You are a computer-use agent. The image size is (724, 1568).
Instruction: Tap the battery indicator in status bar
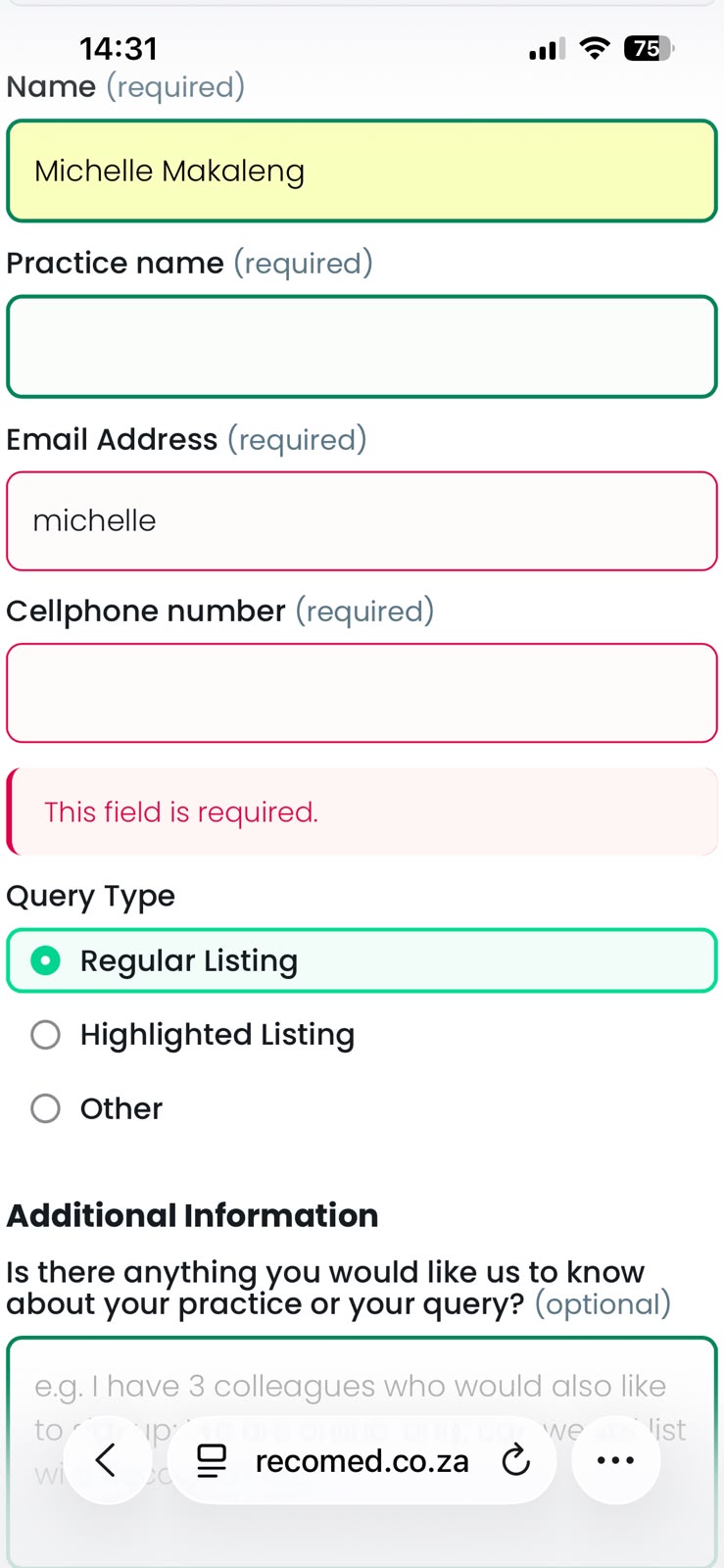[649, 48]
